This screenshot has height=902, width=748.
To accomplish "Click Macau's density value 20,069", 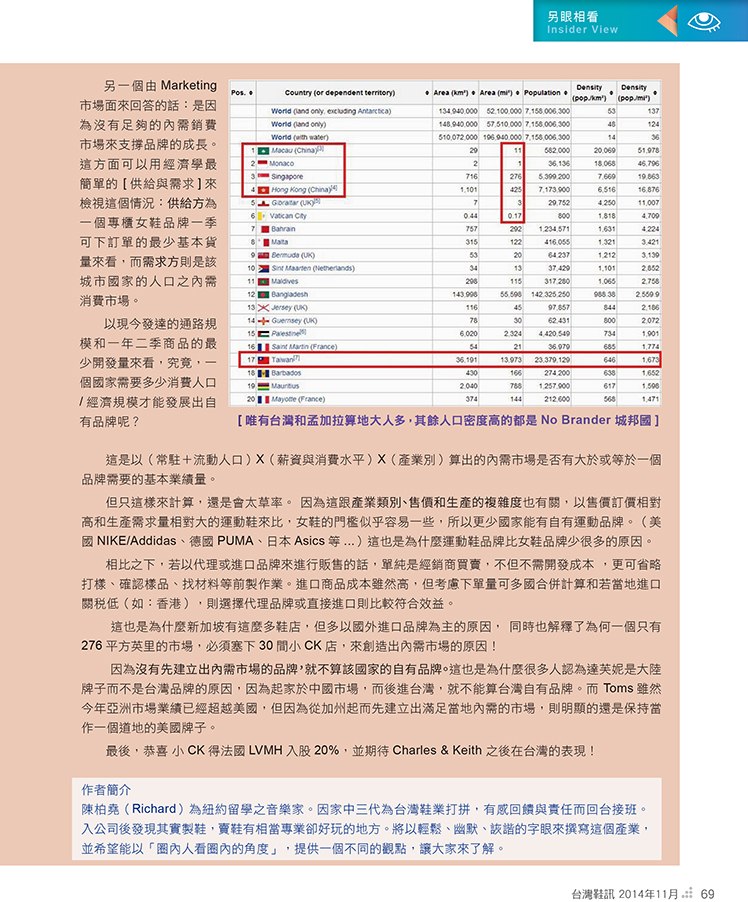I will point(605,151).
